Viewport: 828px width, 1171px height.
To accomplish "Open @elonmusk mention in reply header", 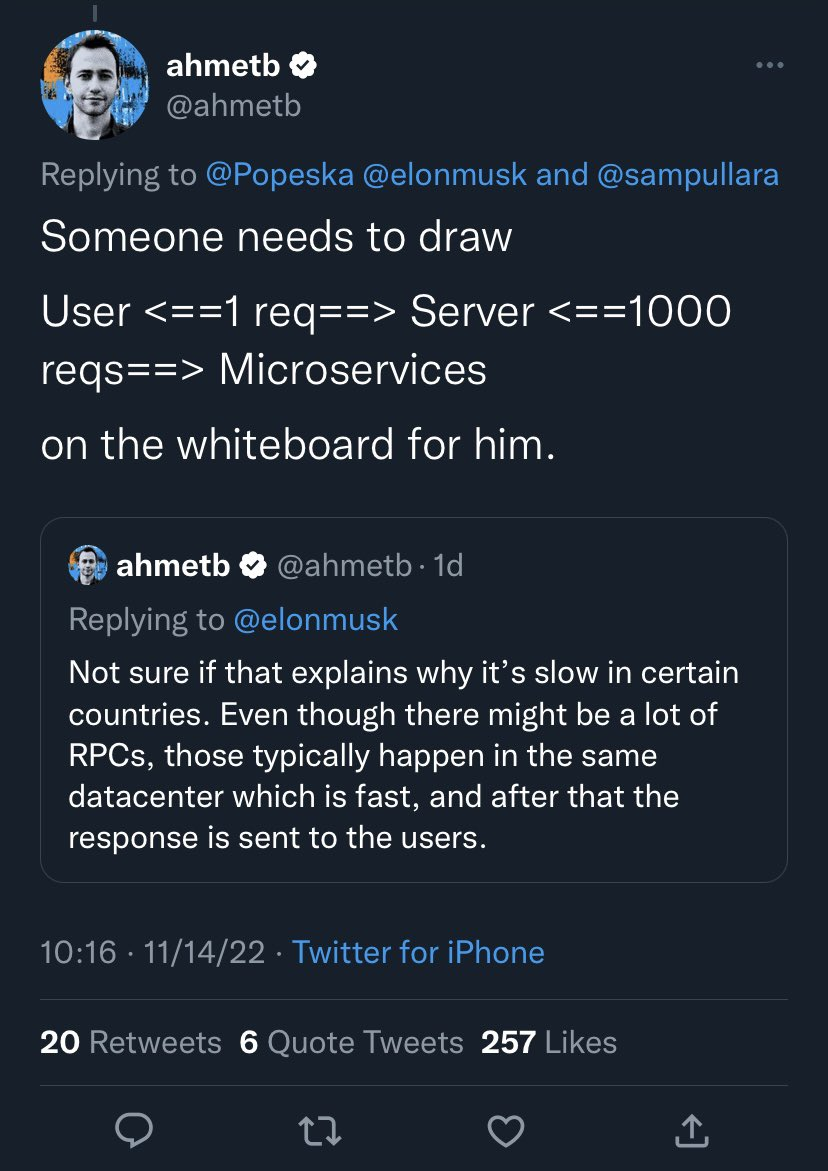I will (443, 175).
